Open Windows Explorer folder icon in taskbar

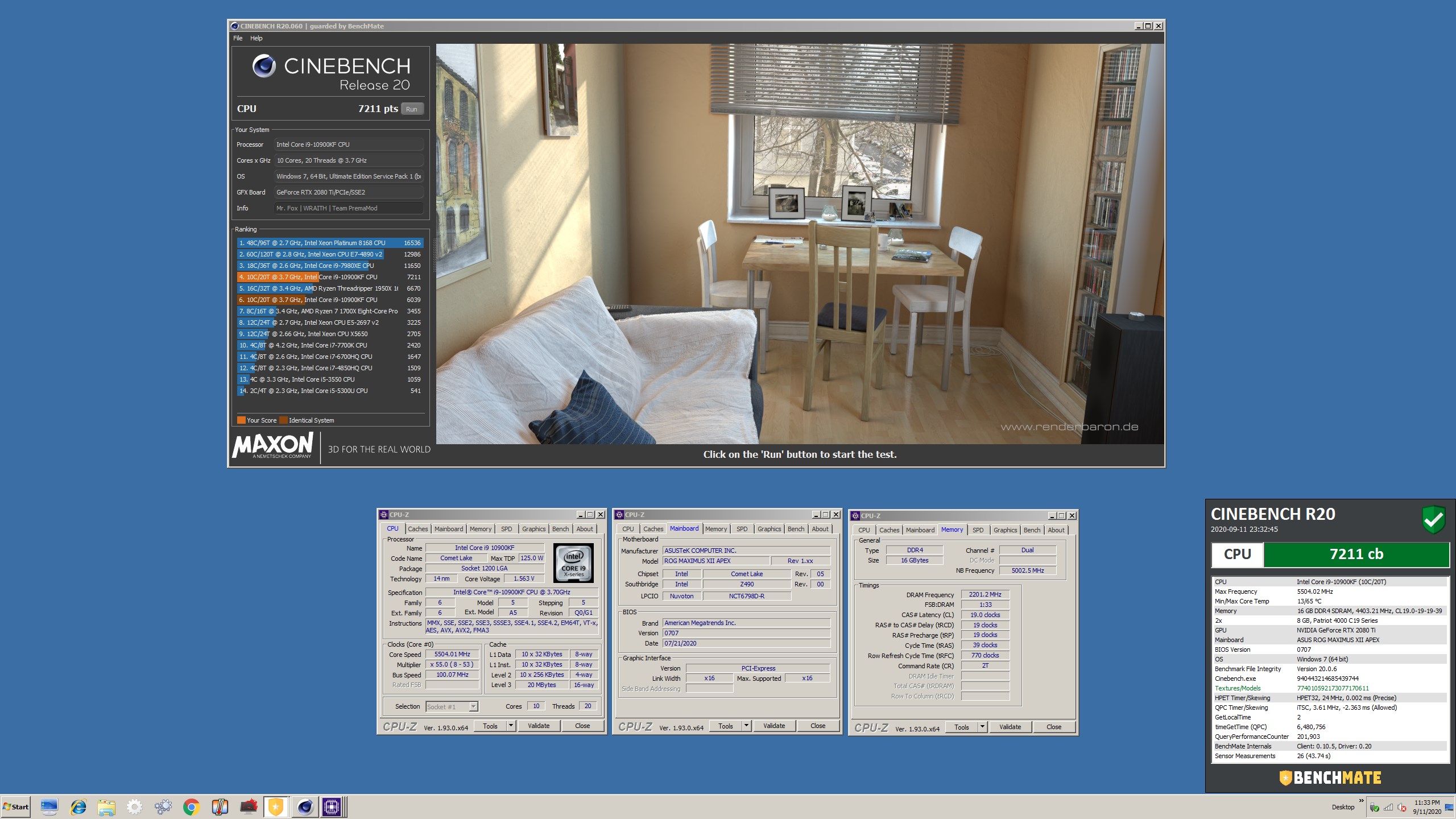(106, 806)
